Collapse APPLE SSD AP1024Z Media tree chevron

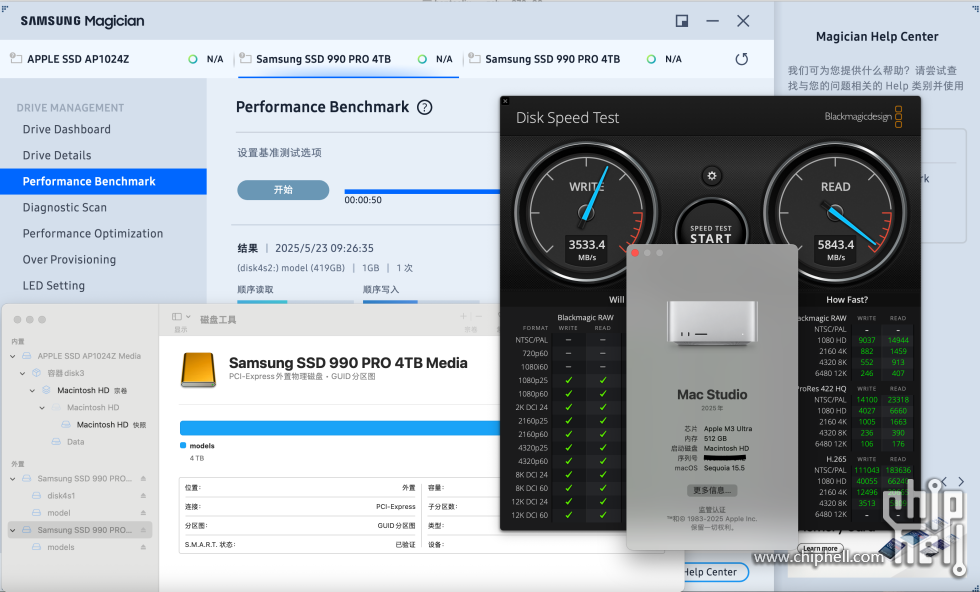tap(13, 356)
